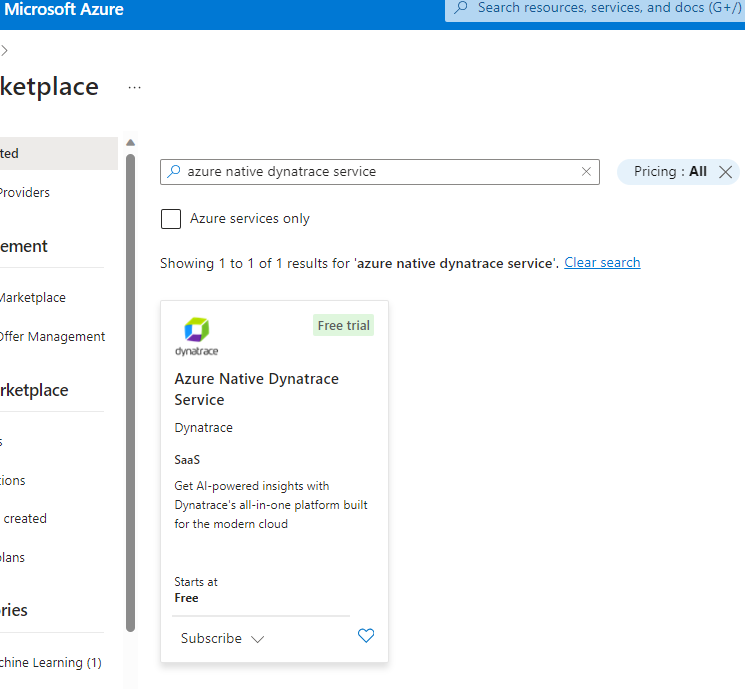The width and height of the screenshot is (745, 689).
Task: Open Offer Management in the sidebar
Action: coord(52,337)
